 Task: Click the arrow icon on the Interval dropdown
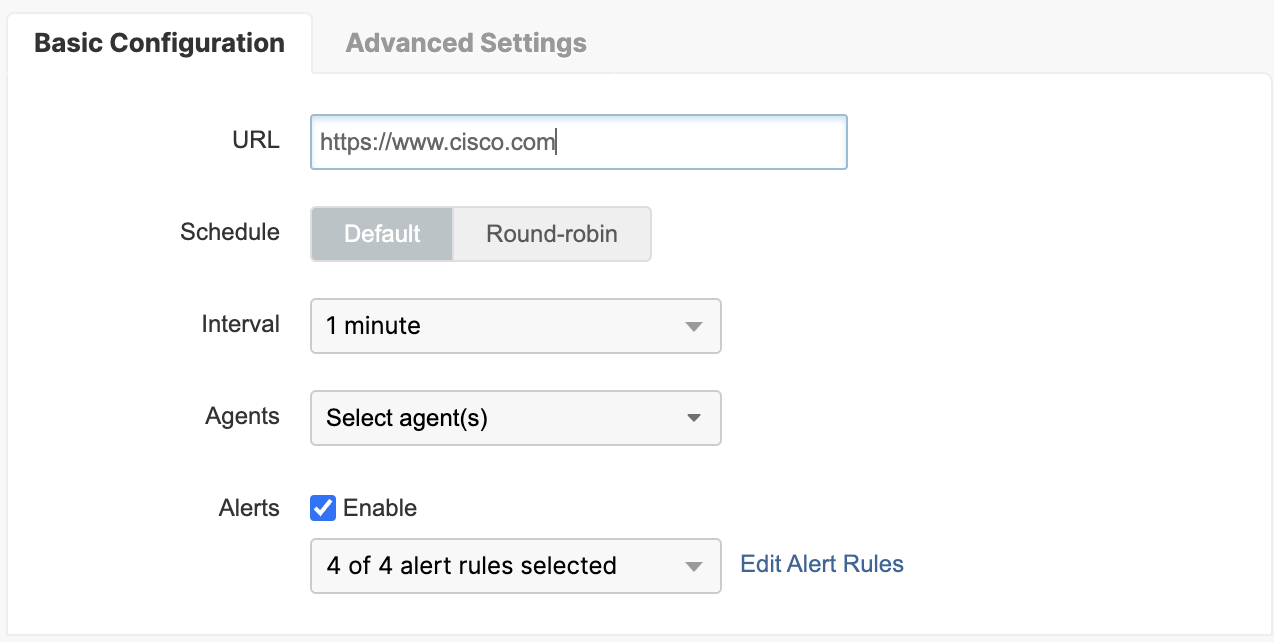(694, 326)
